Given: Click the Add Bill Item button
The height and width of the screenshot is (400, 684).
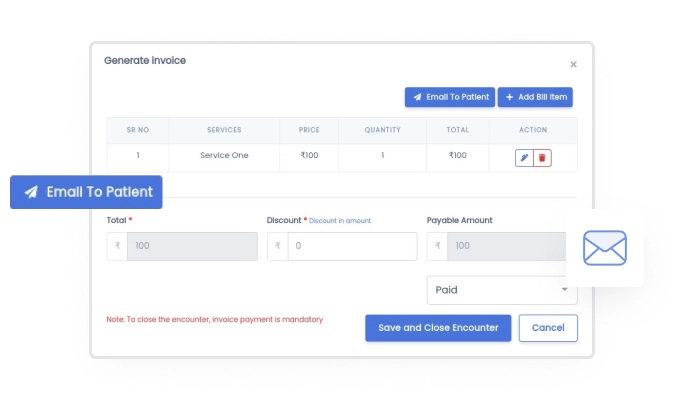Looking at the screenshot, I should [x=535, y=97].
